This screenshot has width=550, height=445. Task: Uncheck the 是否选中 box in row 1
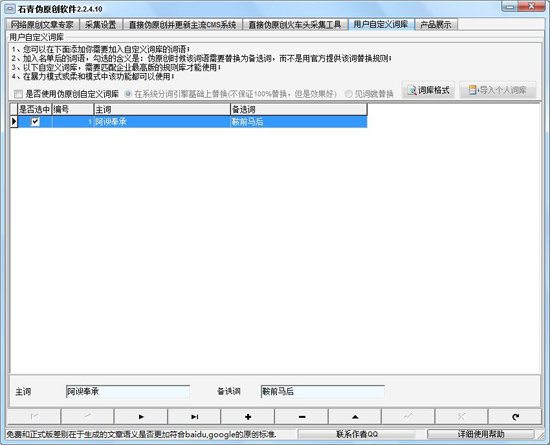point(35,122)
